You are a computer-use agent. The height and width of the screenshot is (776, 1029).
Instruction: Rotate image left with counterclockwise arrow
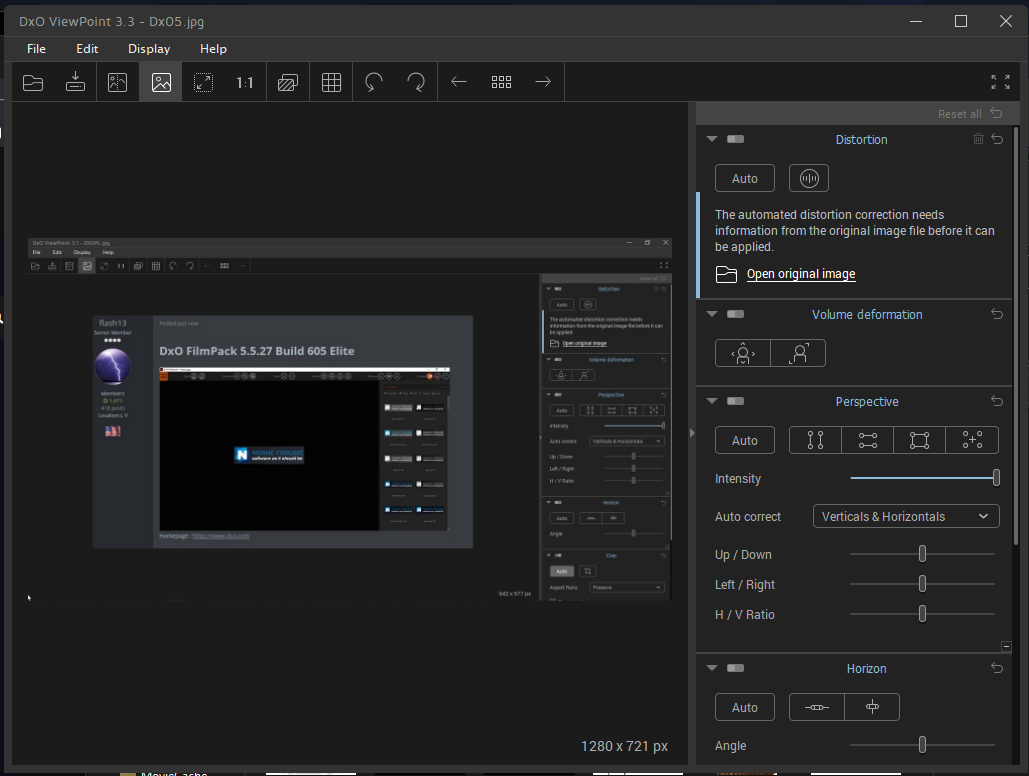point(374,82)
